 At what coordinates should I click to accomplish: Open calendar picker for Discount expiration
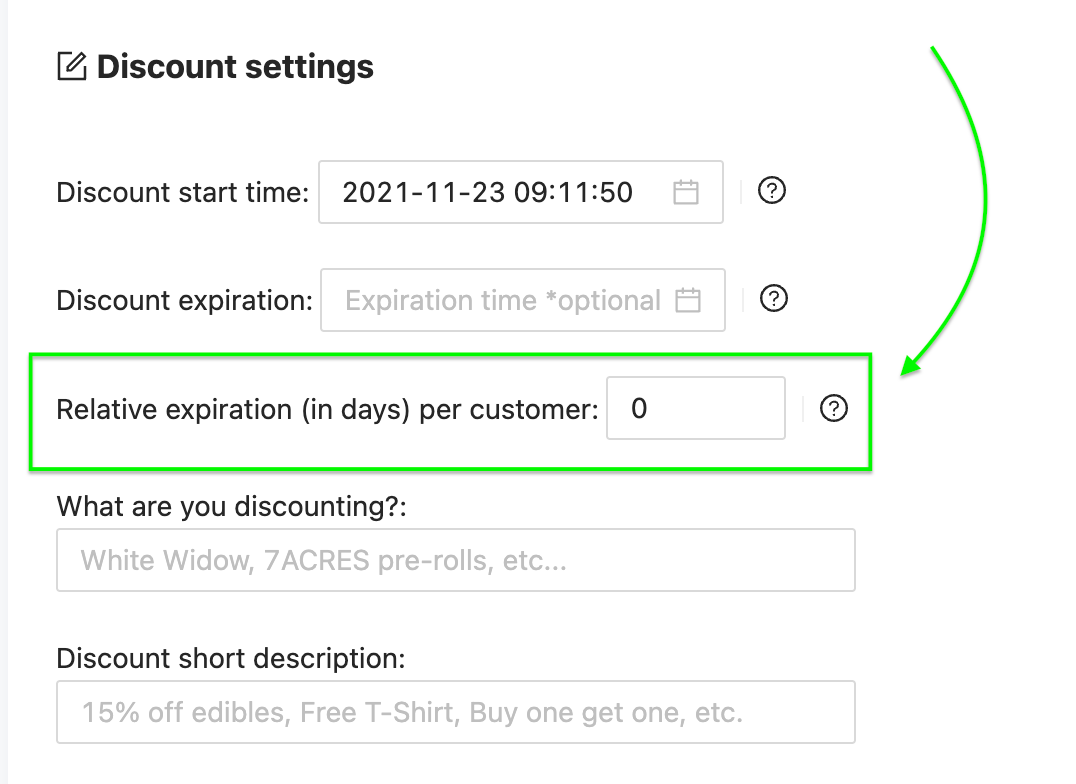(688, 300)
